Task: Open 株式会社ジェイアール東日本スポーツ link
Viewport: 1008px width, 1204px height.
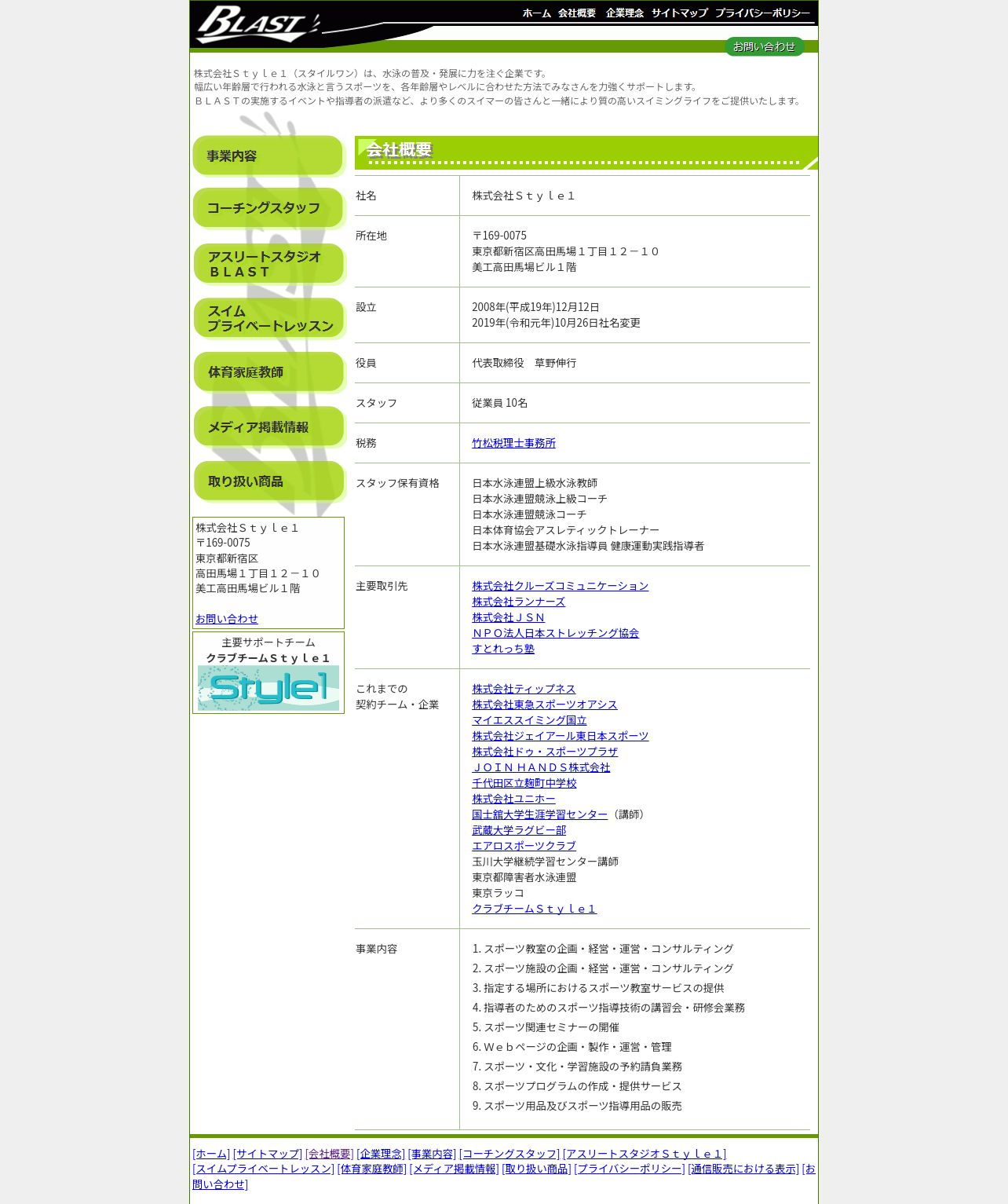Action: coord(561,736)
